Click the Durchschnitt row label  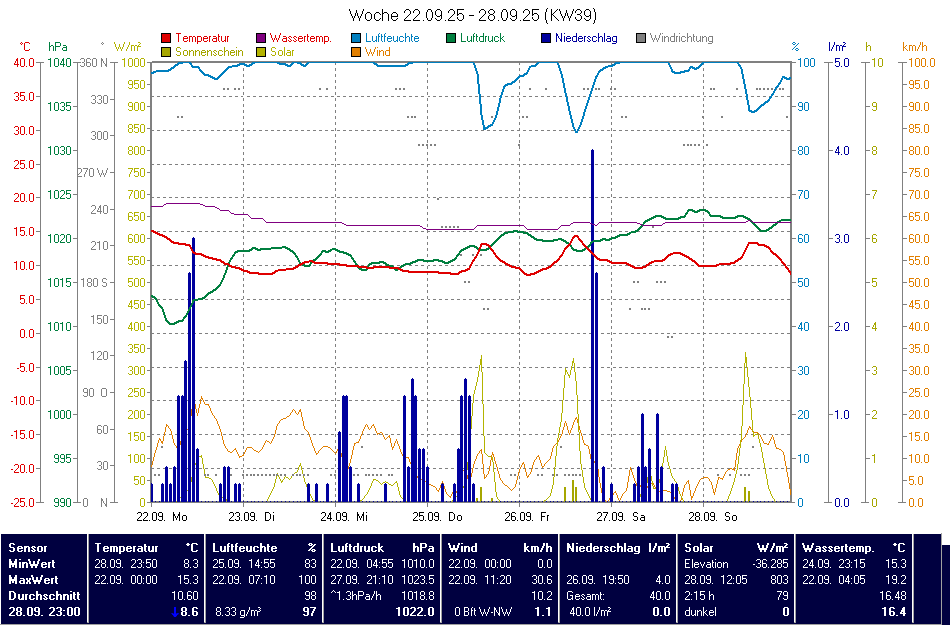(41, 595)
